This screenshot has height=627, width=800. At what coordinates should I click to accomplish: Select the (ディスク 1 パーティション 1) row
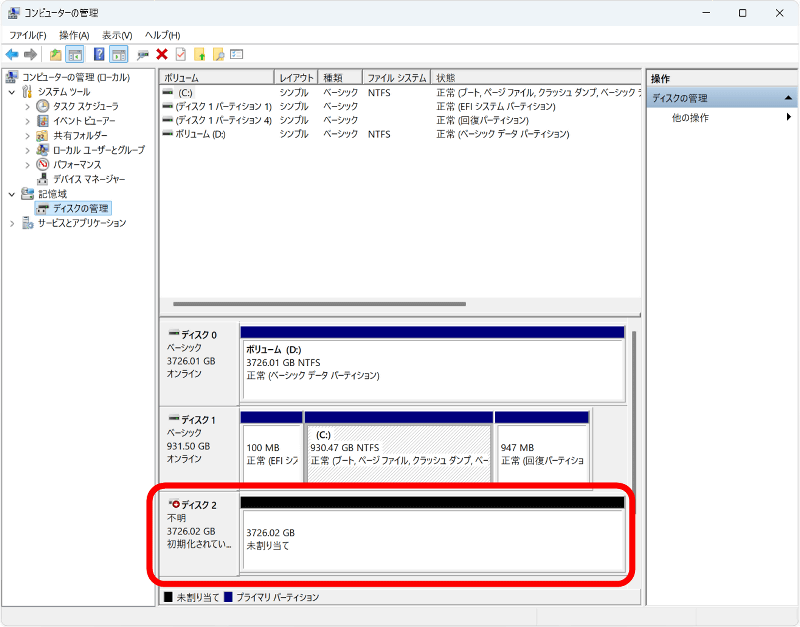click(400, 106)
